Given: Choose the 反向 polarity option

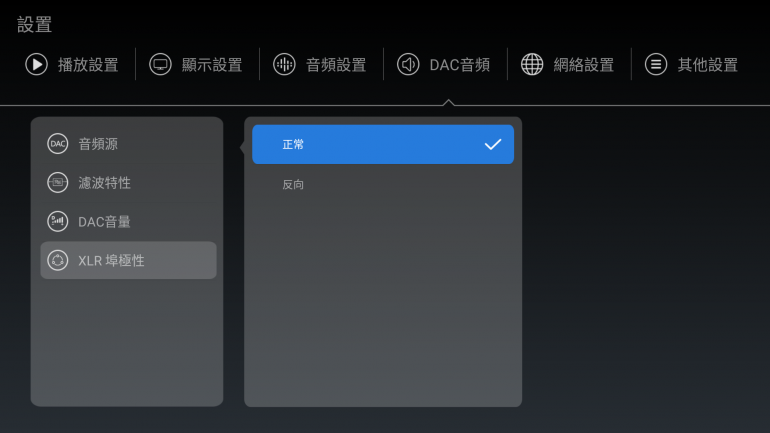Looking at the screenshot, I should click(x=383, y=185).
